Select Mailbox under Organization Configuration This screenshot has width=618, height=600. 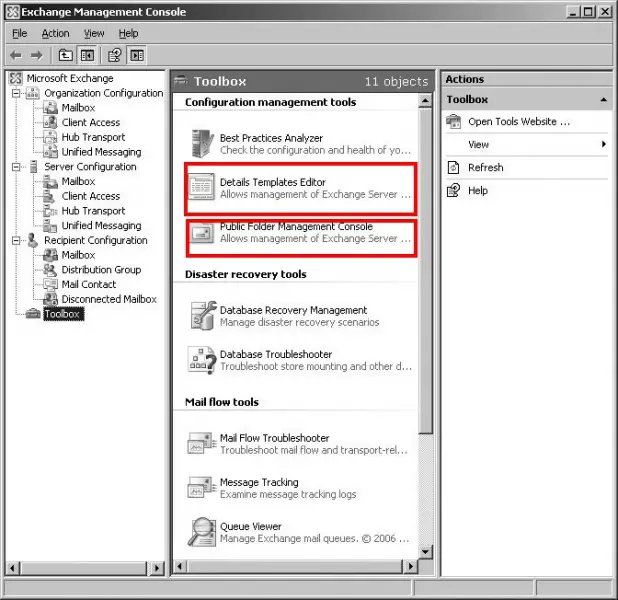(78, 108)
